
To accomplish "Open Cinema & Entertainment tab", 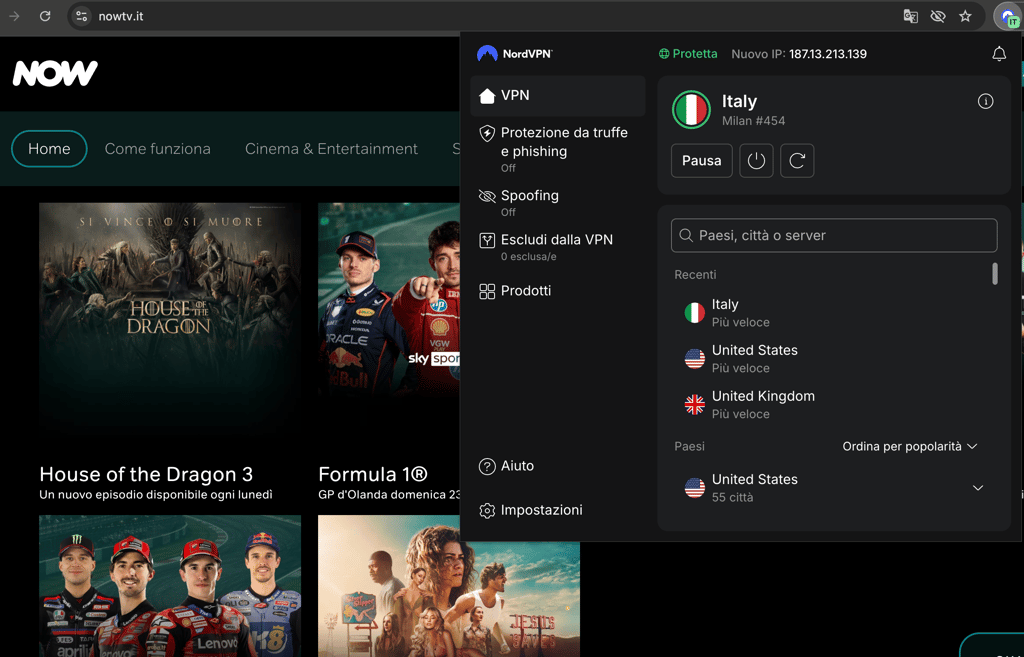I will pos(331,149).
